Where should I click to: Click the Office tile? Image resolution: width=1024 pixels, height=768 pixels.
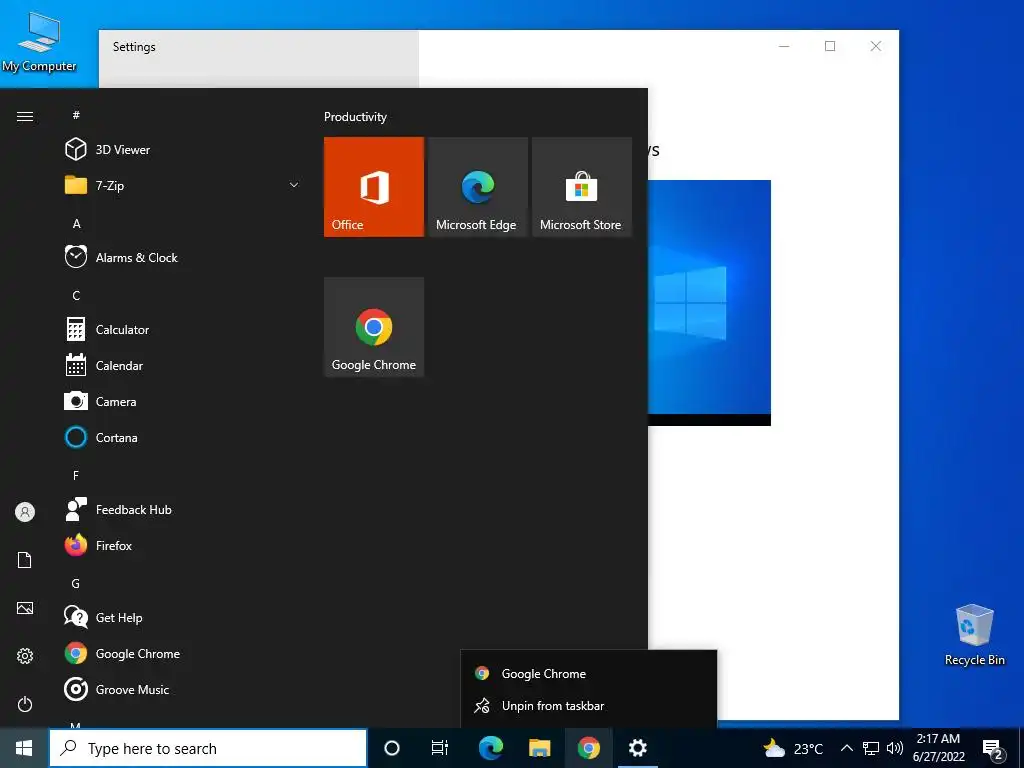pos(374,187)
